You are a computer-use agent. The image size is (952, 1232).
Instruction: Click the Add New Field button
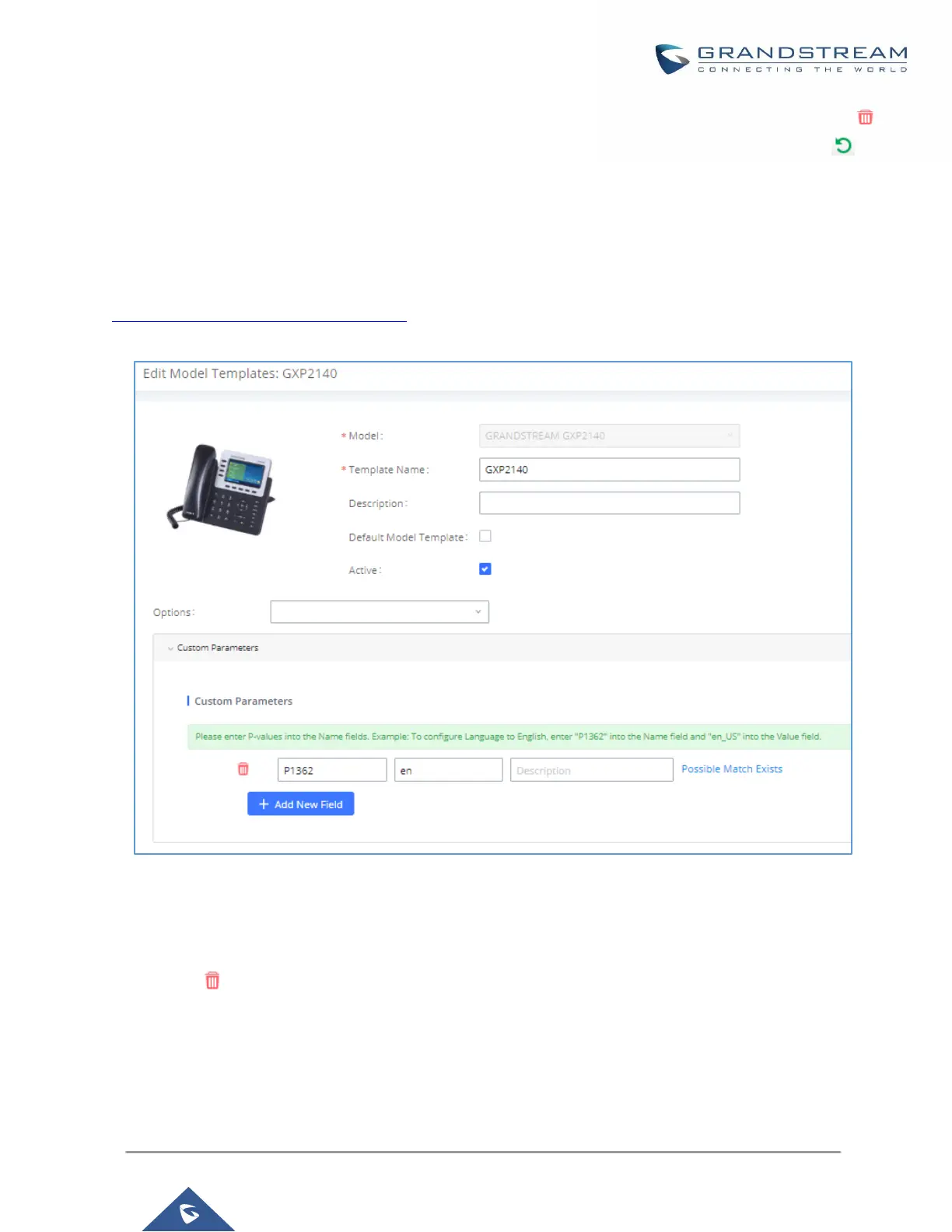300,804
